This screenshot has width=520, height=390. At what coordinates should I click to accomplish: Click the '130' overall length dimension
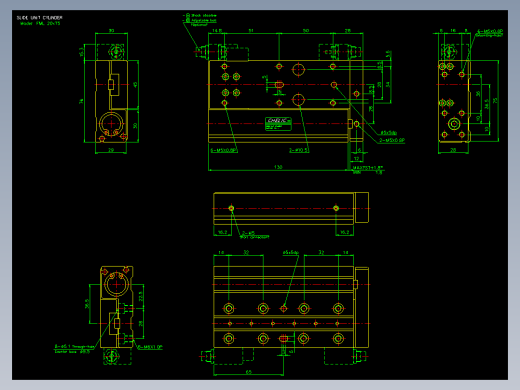point(278,167)
